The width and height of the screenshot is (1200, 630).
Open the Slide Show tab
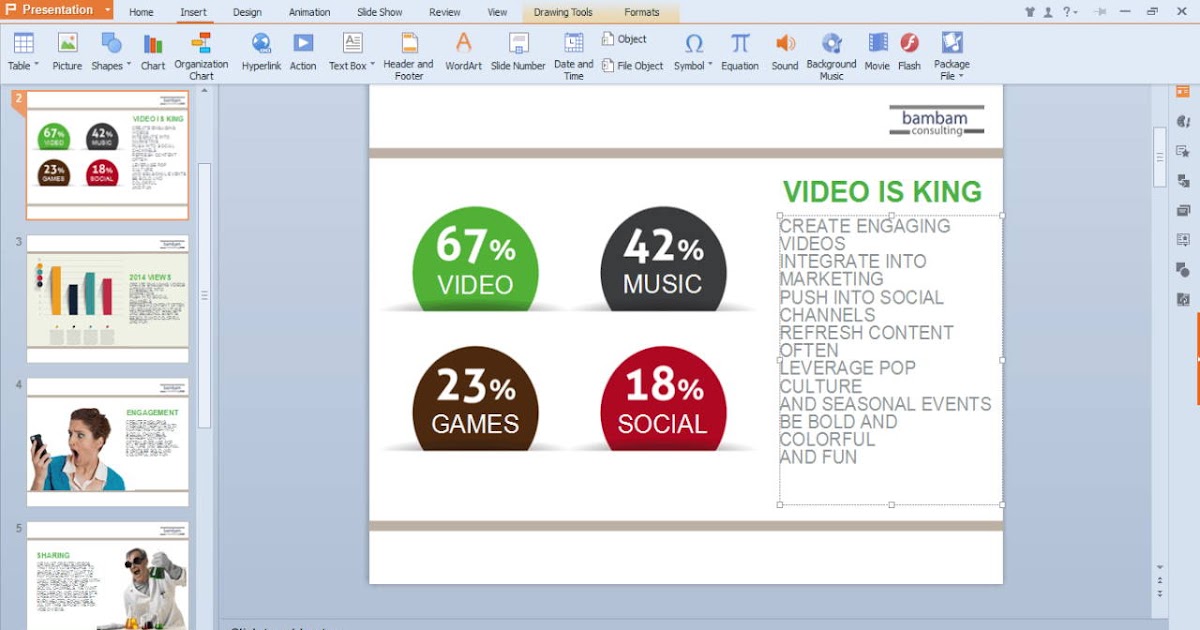pyautogui.click(x=378, y=12)
